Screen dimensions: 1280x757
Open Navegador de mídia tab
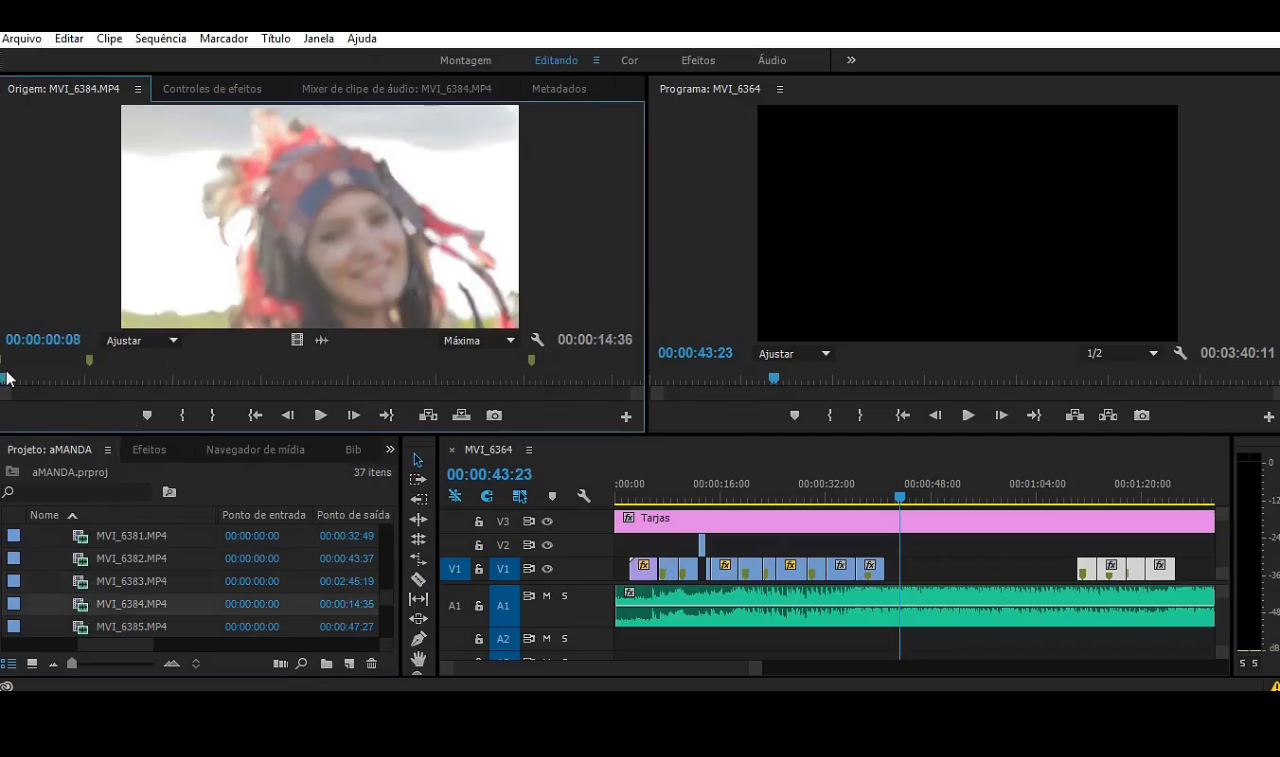coord(255,449)
